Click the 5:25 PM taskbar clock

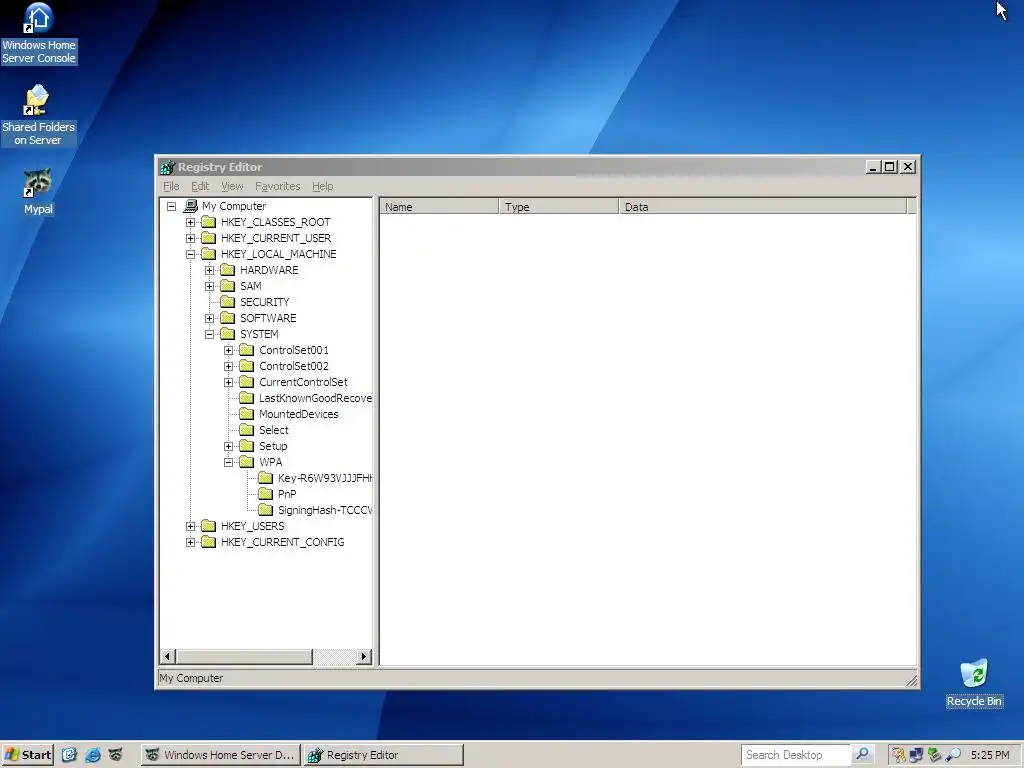(990, 755)
